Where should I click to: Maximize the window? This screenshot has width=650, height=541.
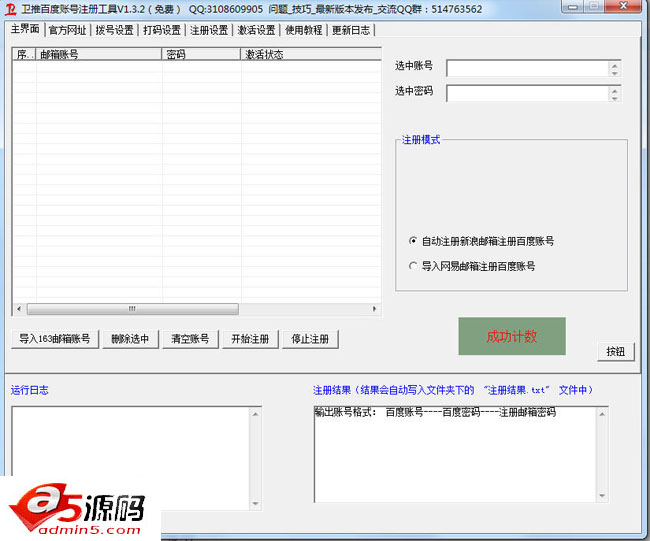point(594,6)
